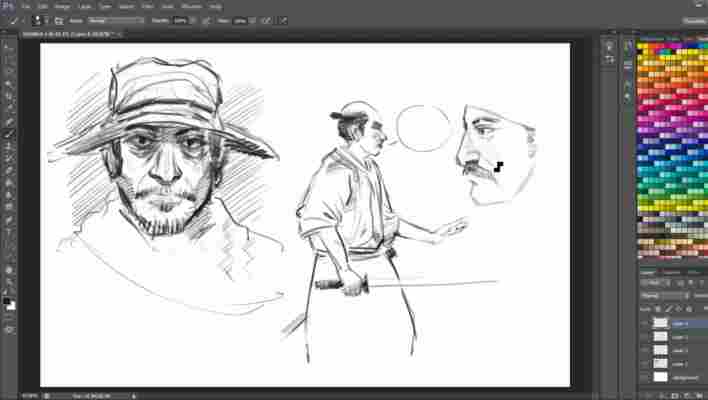Open the Edit menu
Screen dimensions: 708x400
(x=43, y=6)
